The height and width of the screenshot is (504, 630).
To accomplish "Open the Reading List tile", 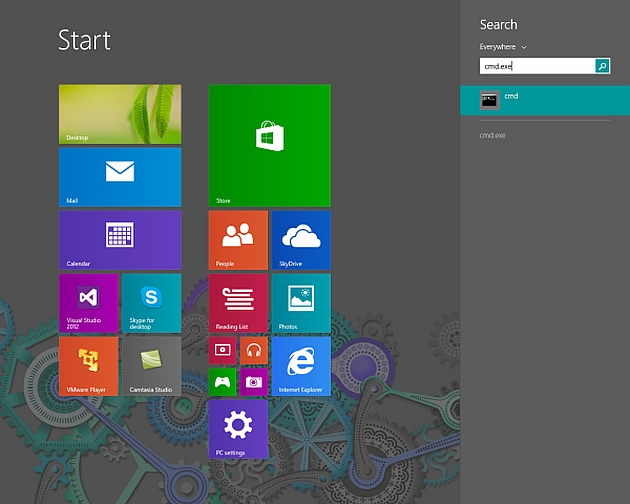I will click(x=238, y=303).
